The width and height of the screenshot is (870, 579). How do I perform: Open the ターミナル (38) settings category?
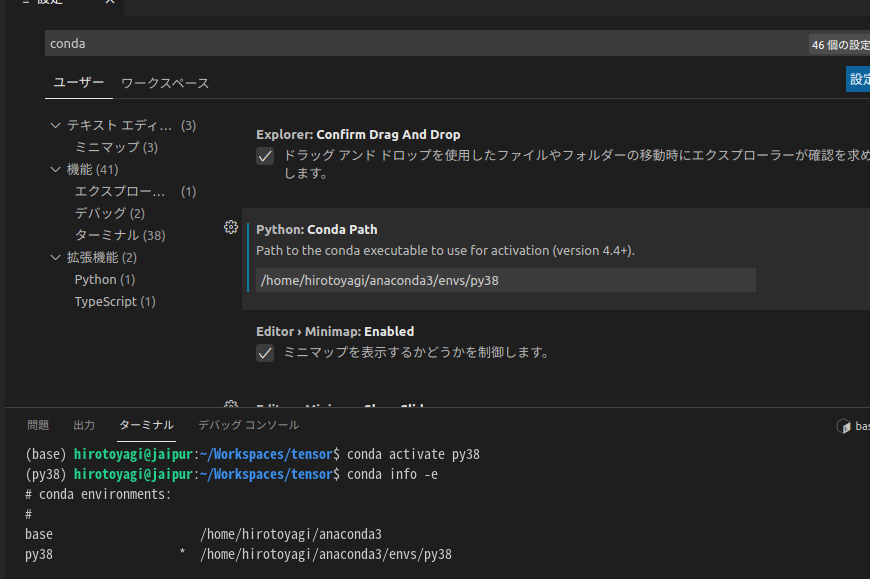(x=119, y=235)
